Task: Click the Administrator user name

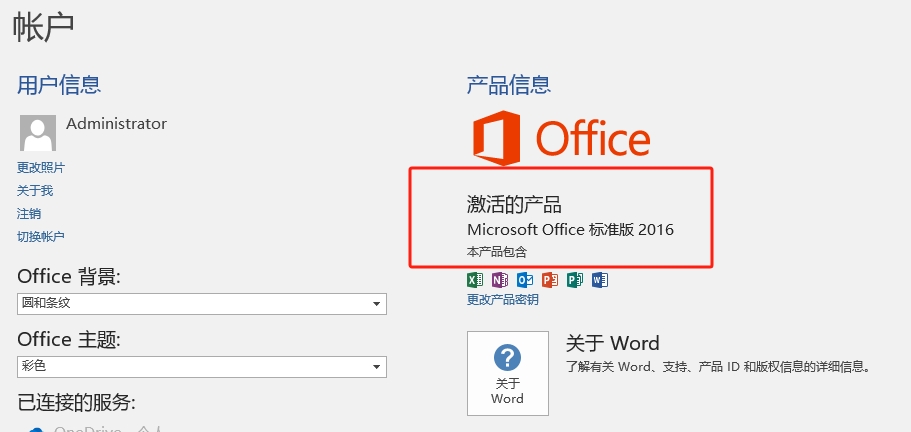Action: coord(116,124)
